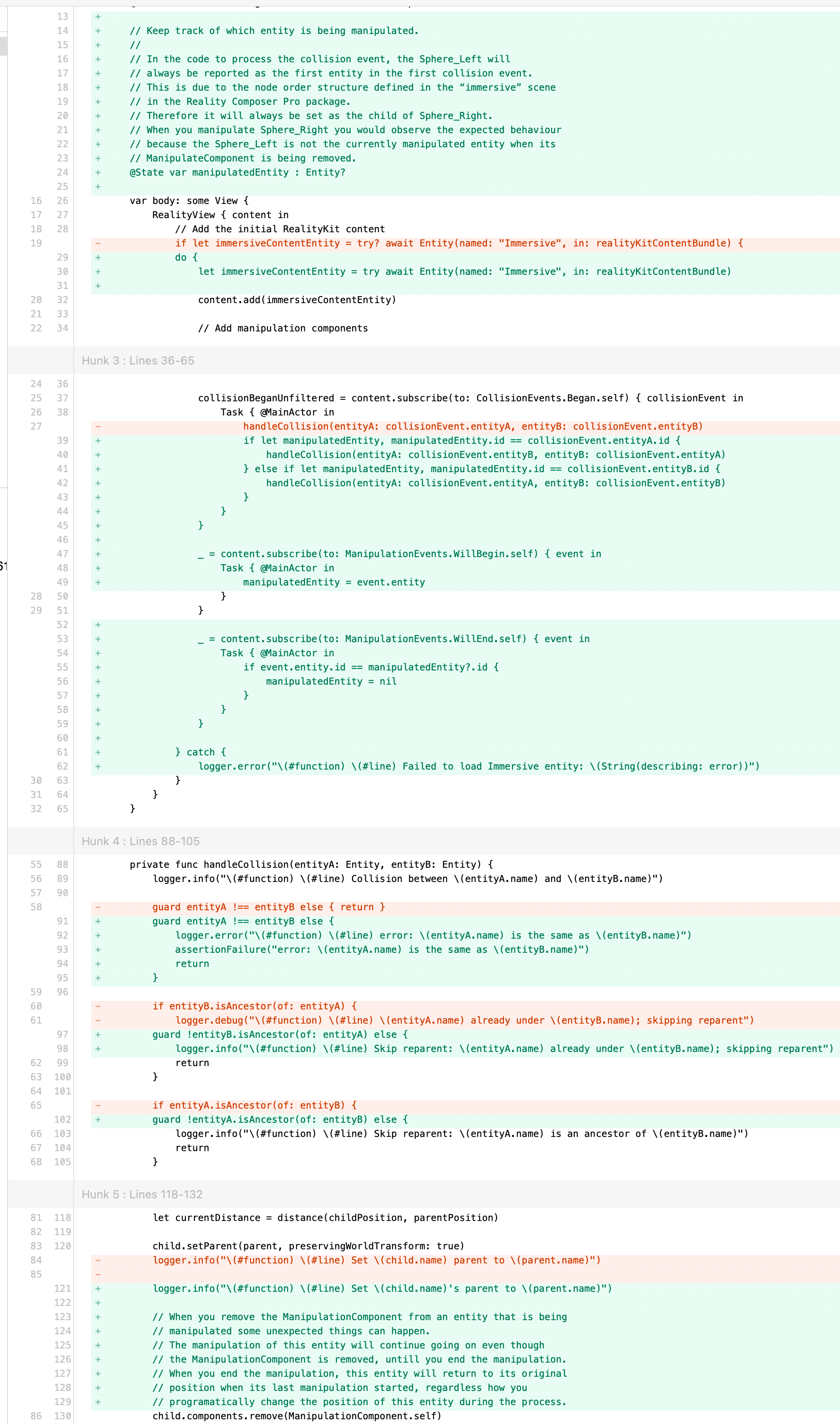
Task: Click the comment '// Add manipulation components'
Action: pyautogui.click(x=283, y=329)
